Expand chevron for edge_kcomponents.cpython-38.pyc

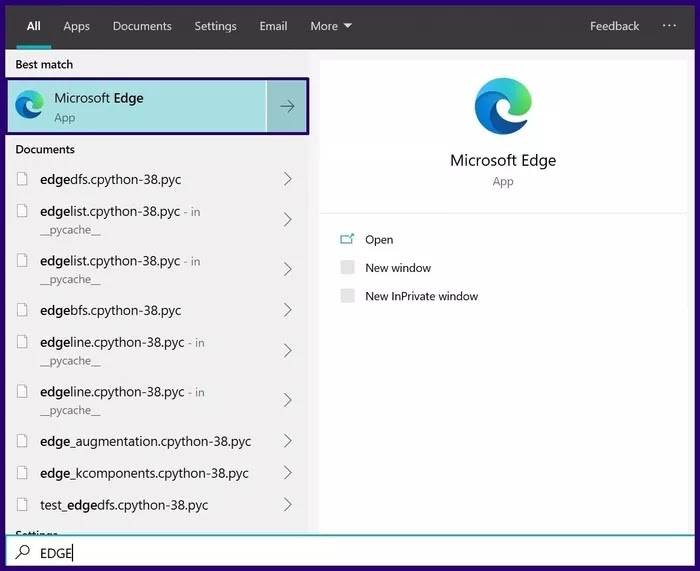click(x=288, y=472)
